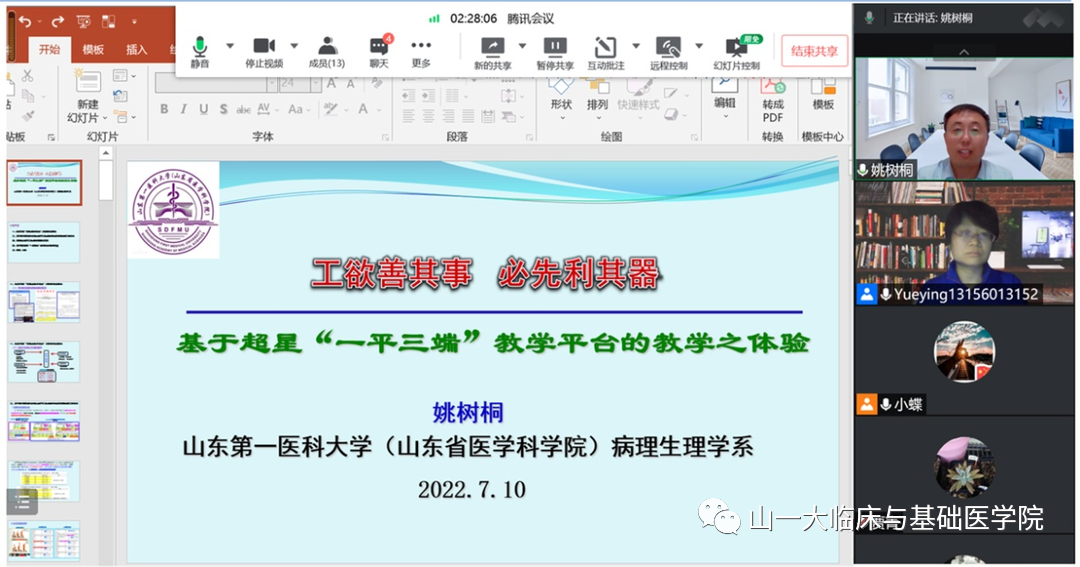This screenshot has width=1080, height=567.
Task: Click the 更多 three-dots icon
Action: (x=421, y=46)
